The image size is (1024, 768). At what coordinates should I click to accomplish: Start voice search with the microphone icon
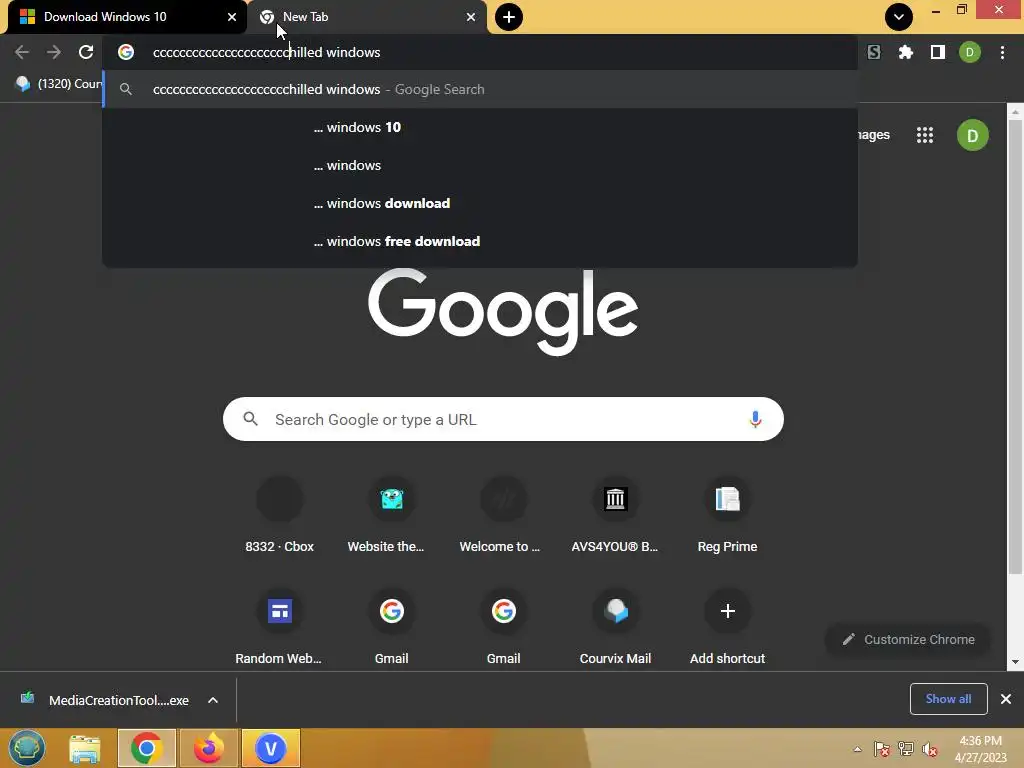pos(755,419)
